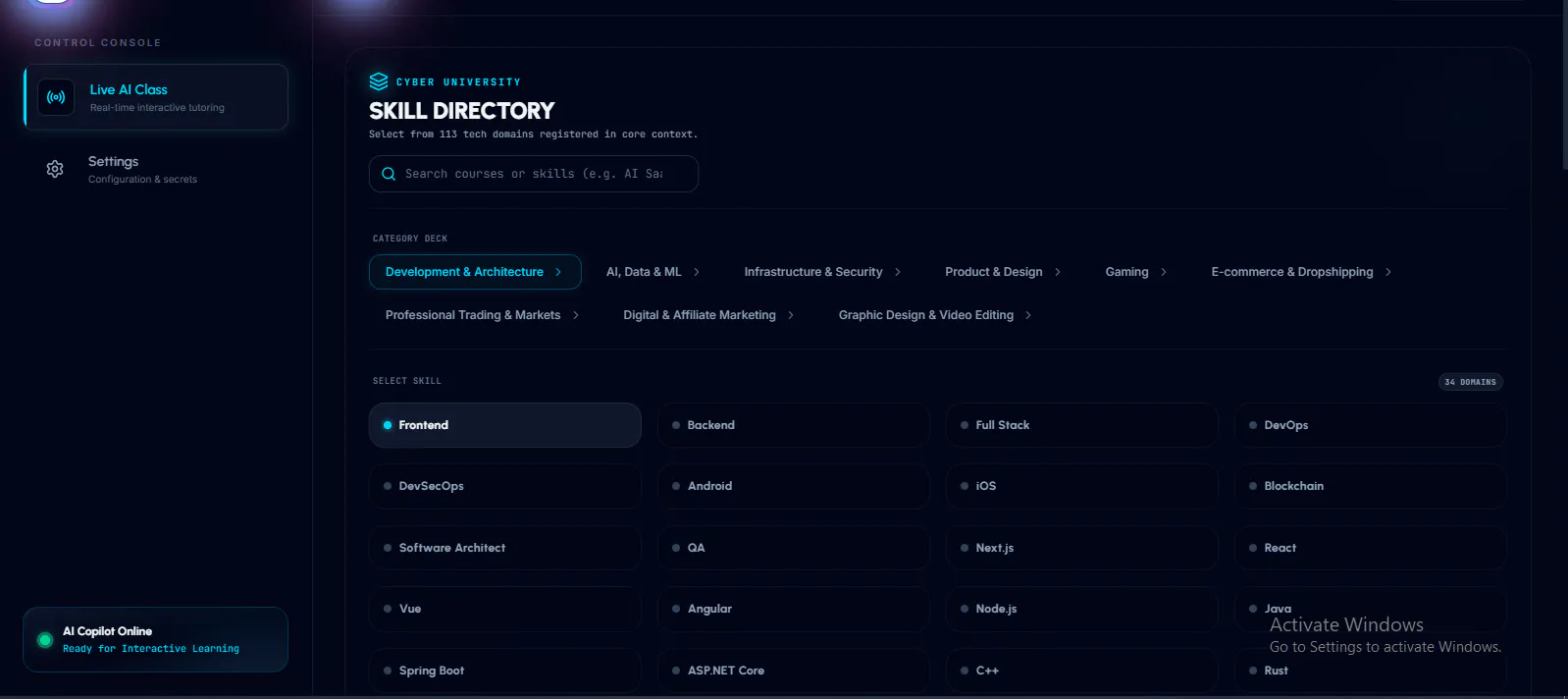This screenshot has width=1568, height=699.
Task: Choose the Node.js skill card
Action: [x=1082, y=609]
